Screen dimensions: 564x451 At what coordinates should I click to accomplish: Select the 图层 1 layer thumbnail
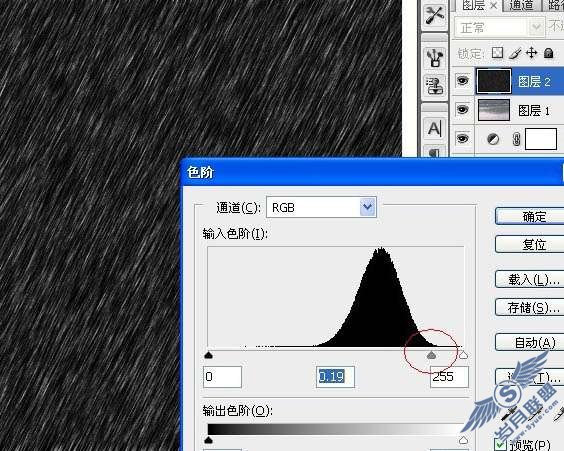coord(494,110)
